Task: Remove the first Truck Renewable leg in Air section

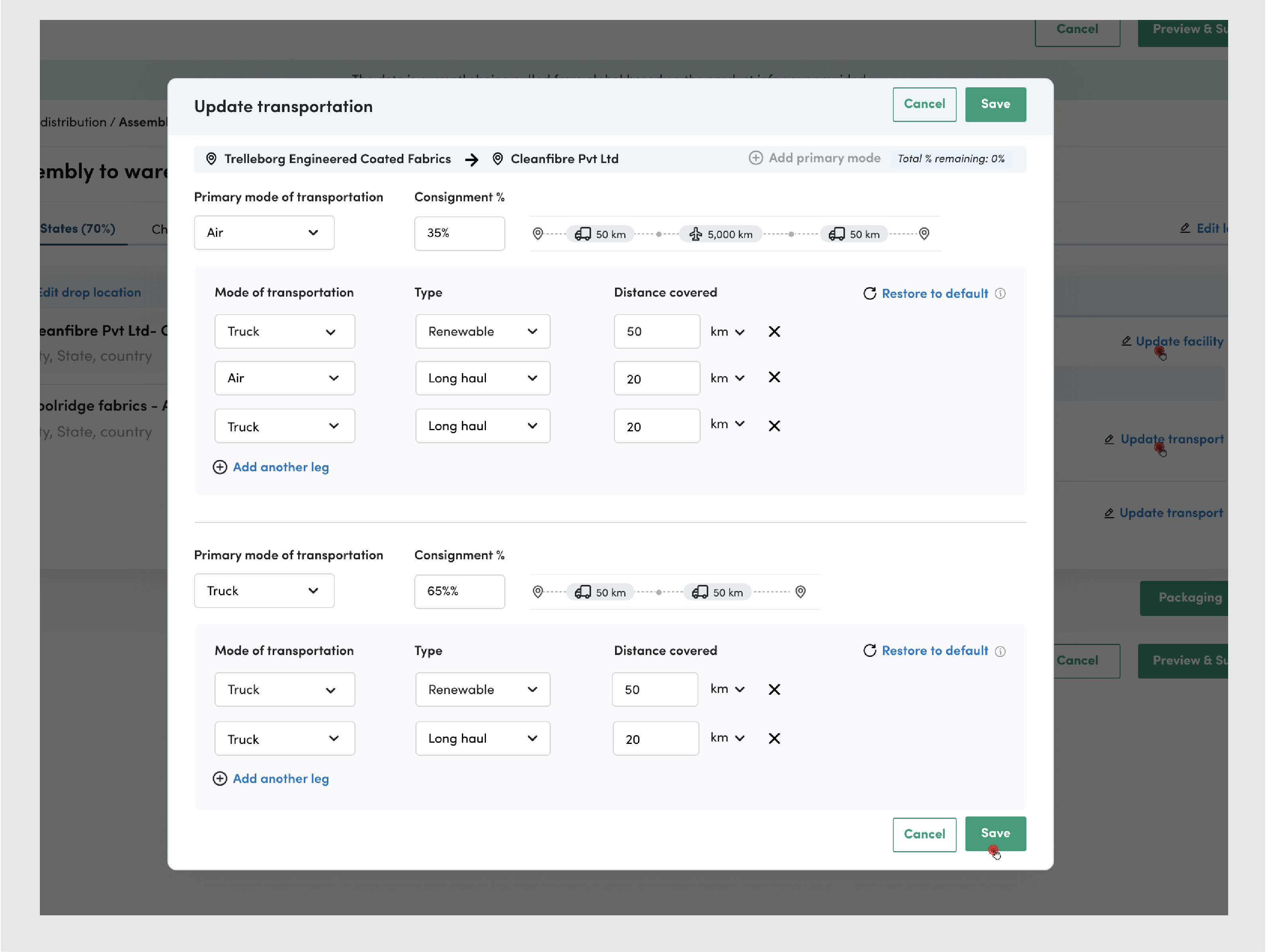Action: (774, 331)
